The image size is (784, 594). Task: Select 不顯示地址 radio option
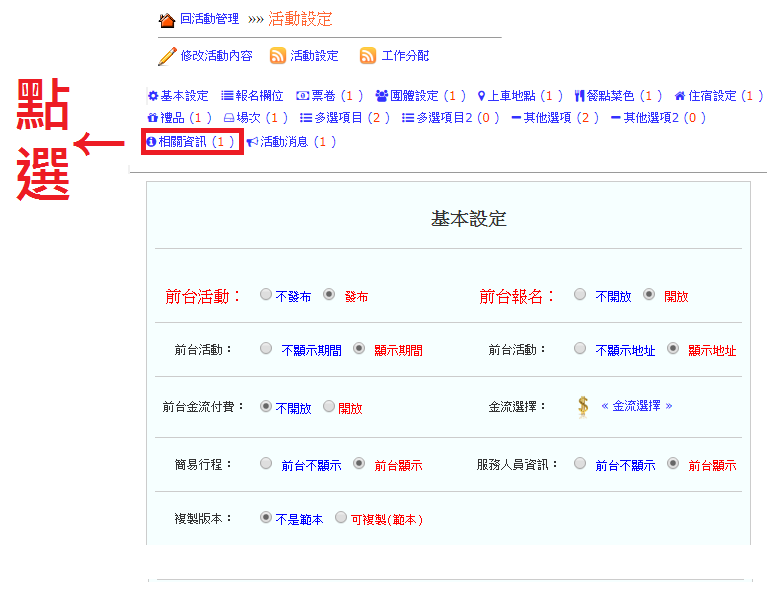(x=580, y=349)
